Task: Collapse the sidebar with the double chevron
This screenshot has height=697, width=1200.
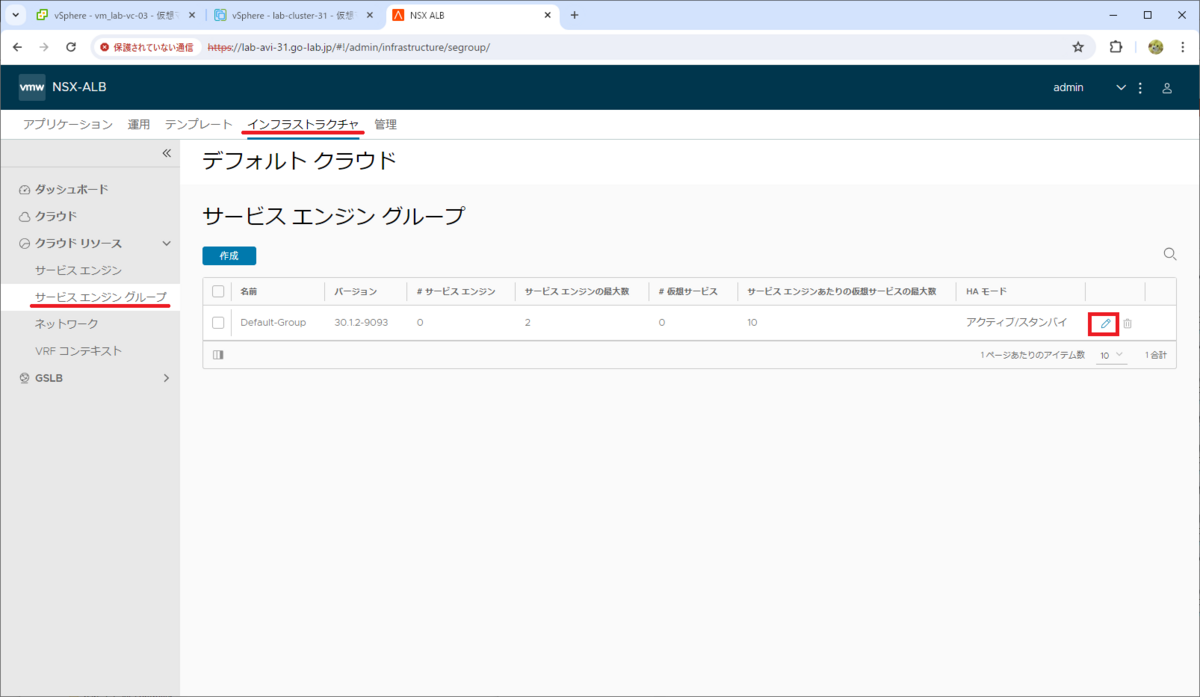Action: click(x=167, y=153)
